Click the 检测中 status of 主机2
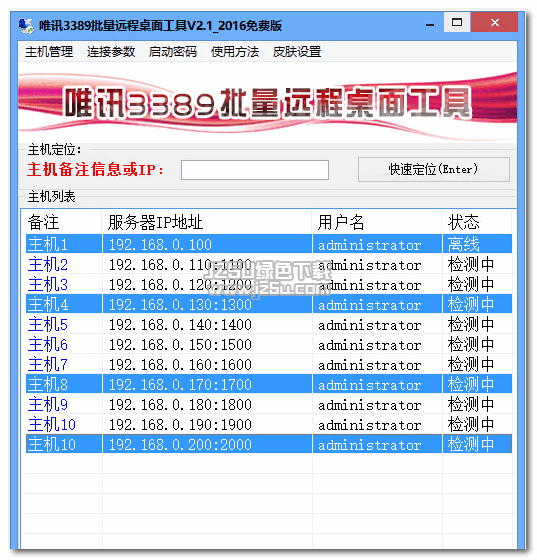This screenshot has width=537, height=560. pyautogui.click(x=471, y=265)
